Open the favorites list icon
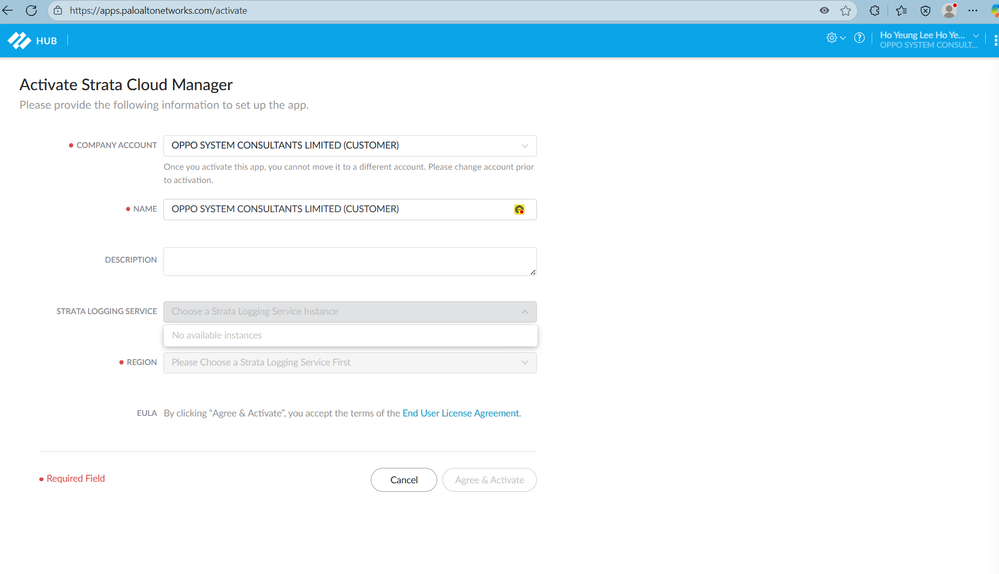The width and height of the screenshot is (999, 574). pos(901,10)
